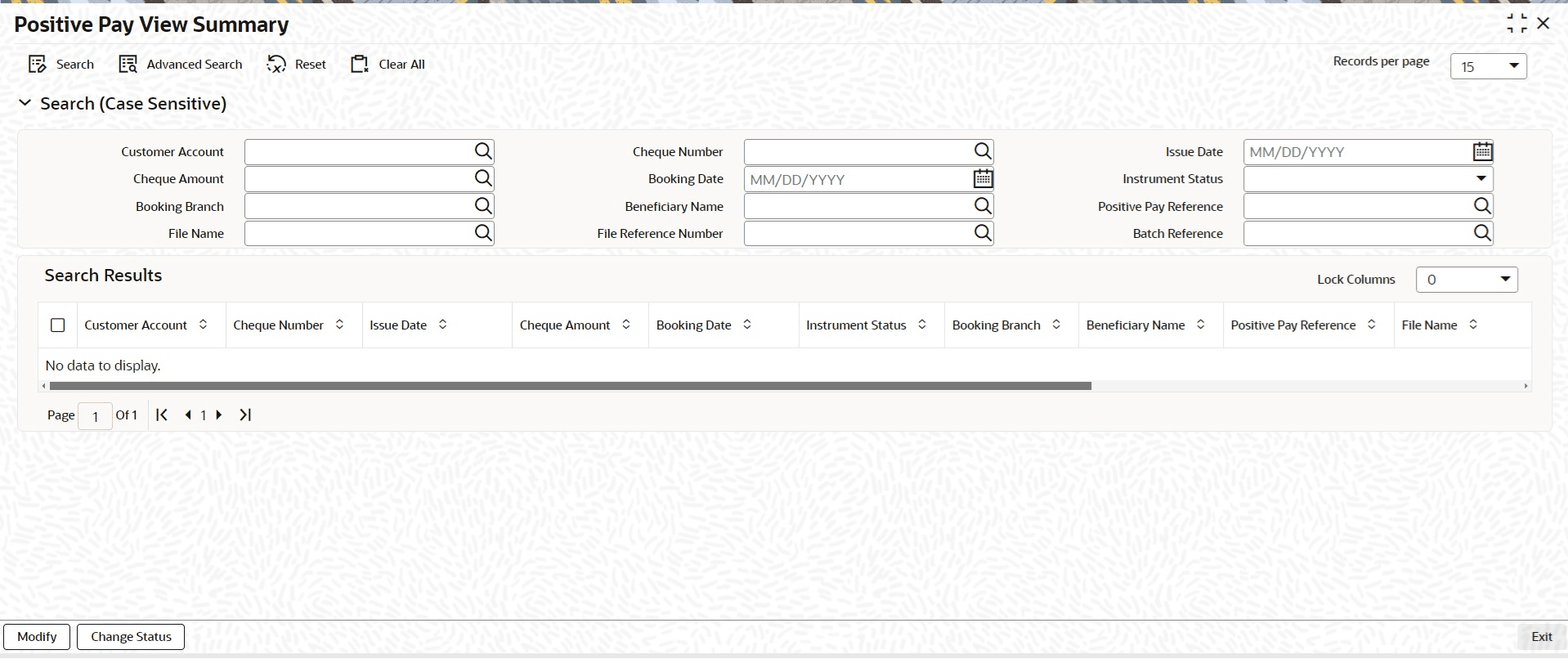
Task: Collapse the Search (Case Sensitive) section
Action: (x=25, y=103)
